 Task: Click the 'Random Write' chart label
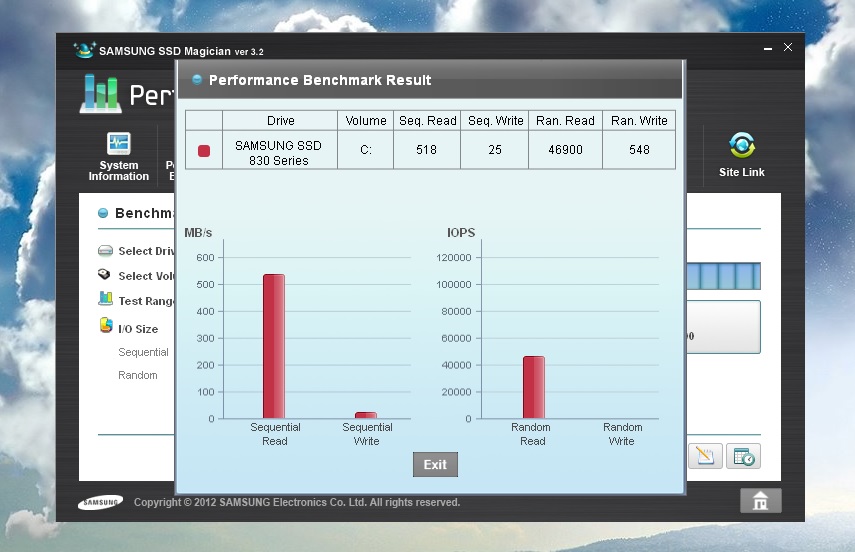click(622, 434)
